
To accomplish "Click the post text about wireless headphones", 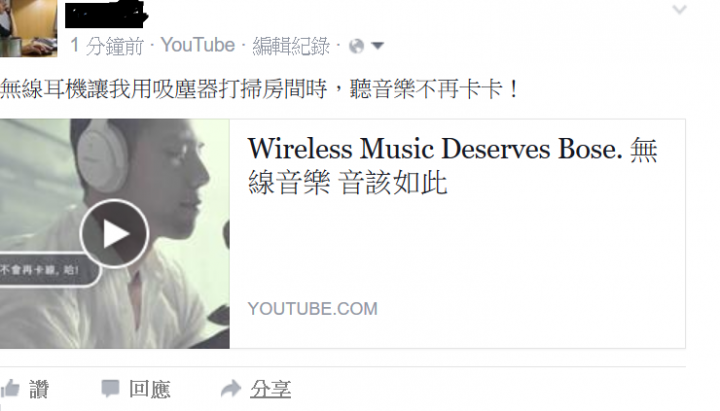I will (x=259, y=88).
